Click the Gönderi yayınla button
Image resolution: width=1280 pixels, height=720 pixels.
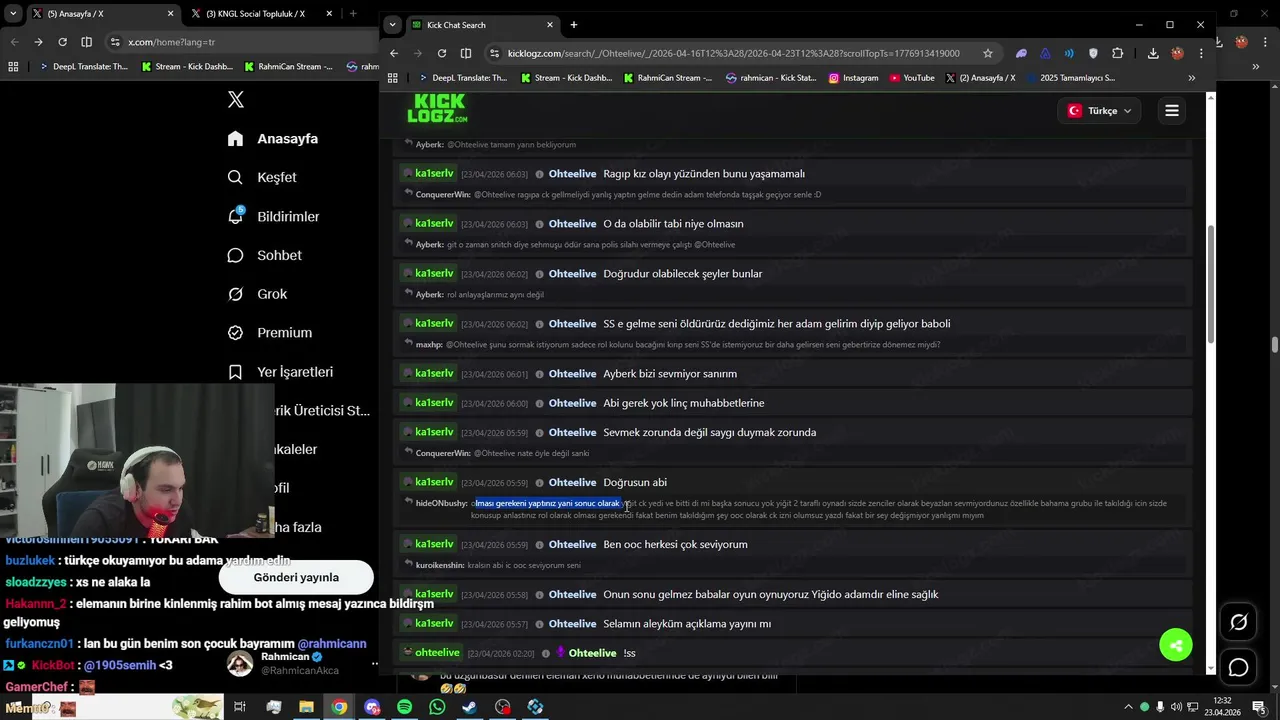296,577
